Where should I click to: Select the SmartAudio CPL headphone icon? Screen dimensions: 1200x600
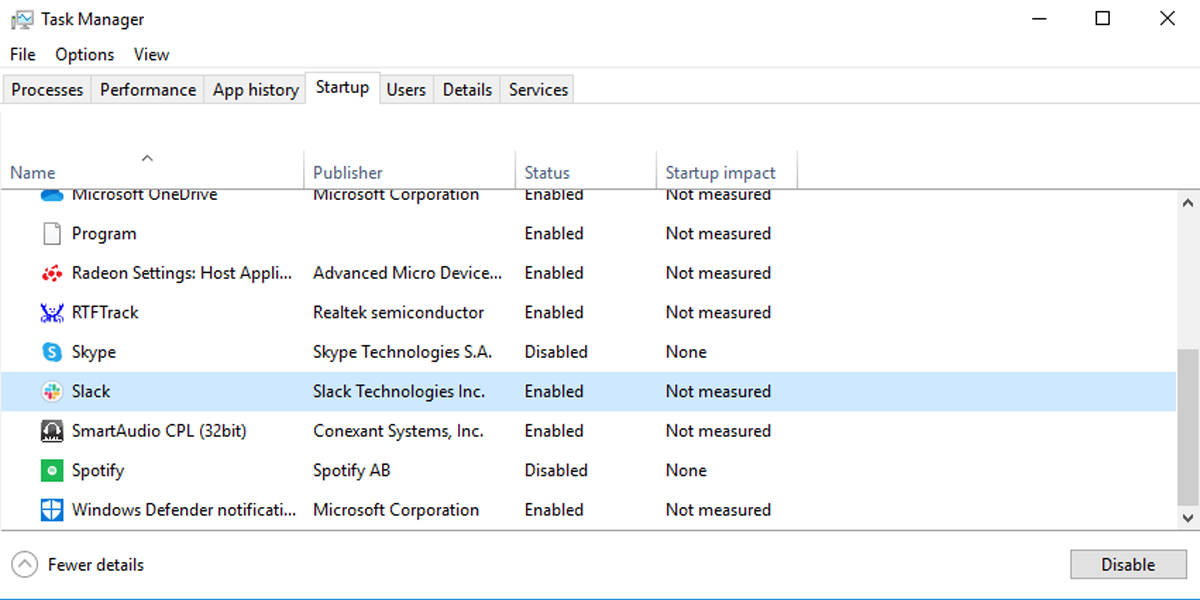tap(52, 431)
